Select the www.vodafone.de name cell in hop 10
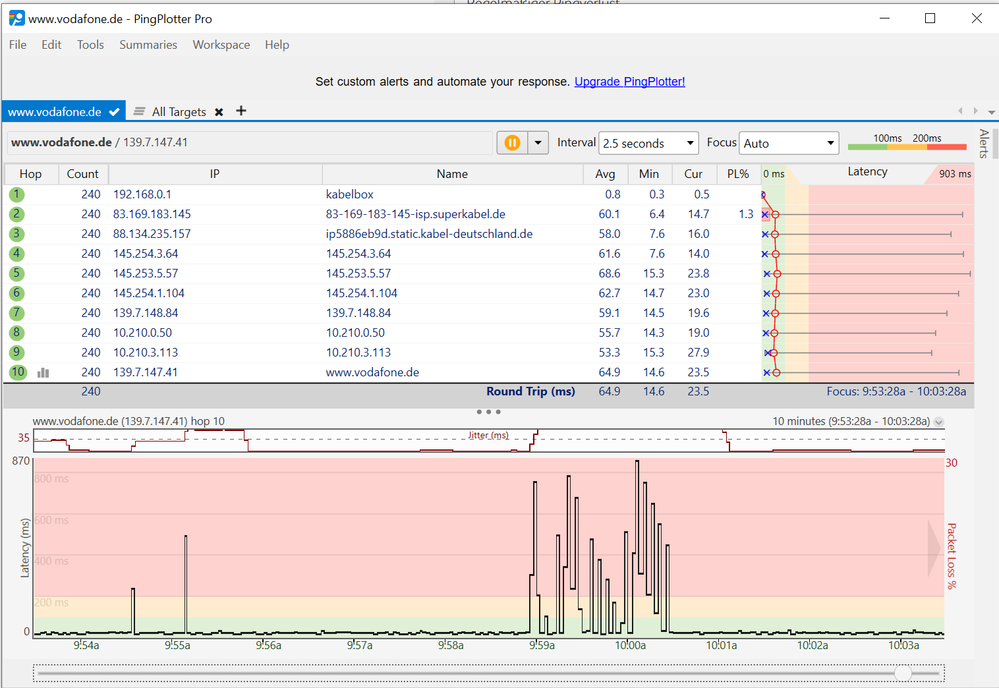This screenshot has width=999, height=688. (x=373, y=372)
